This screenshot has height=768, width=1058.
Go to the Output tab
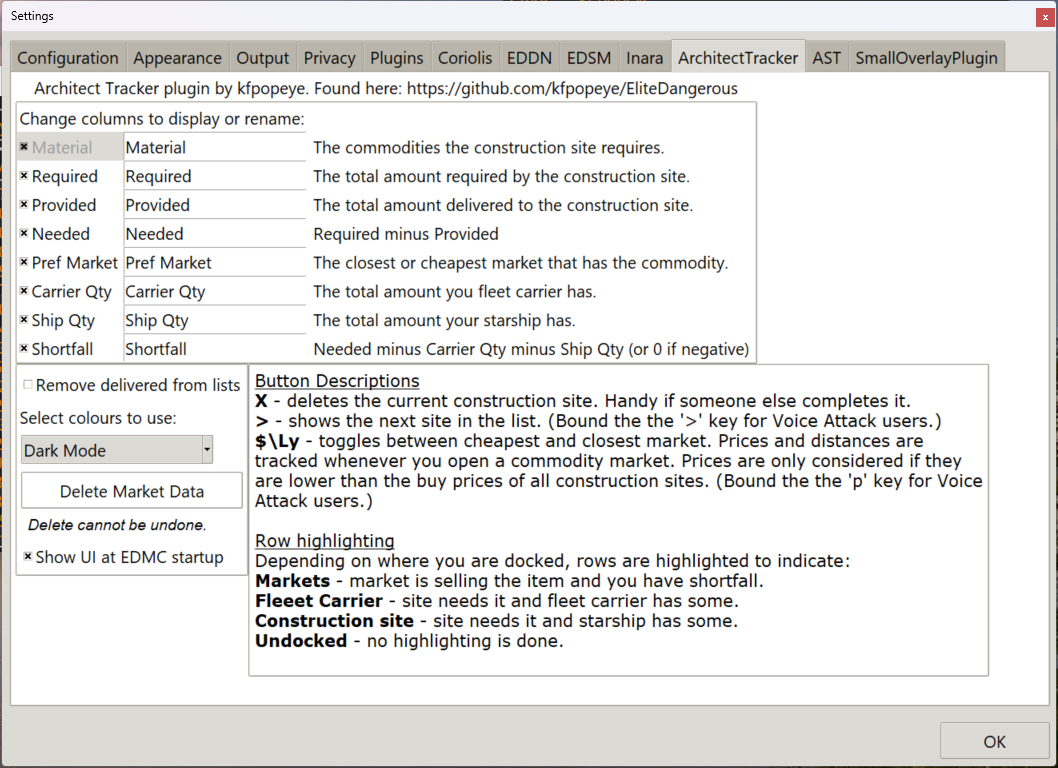[x=262, y=58]
